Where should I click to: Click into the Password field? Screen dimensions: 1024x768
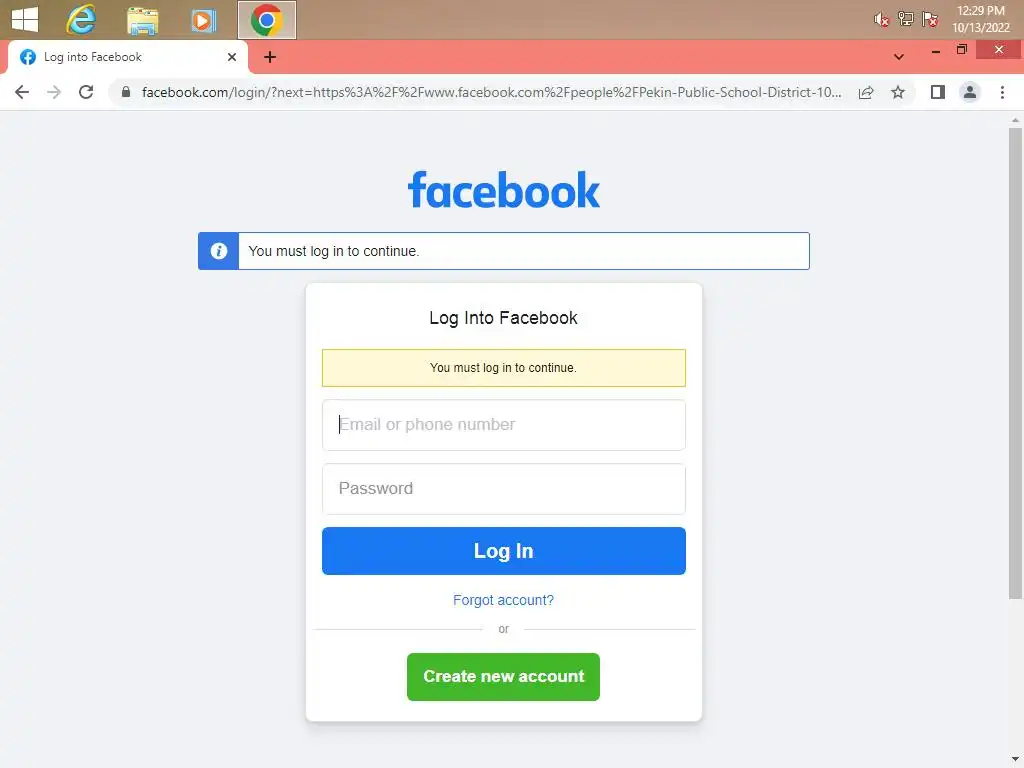(504, 488)
